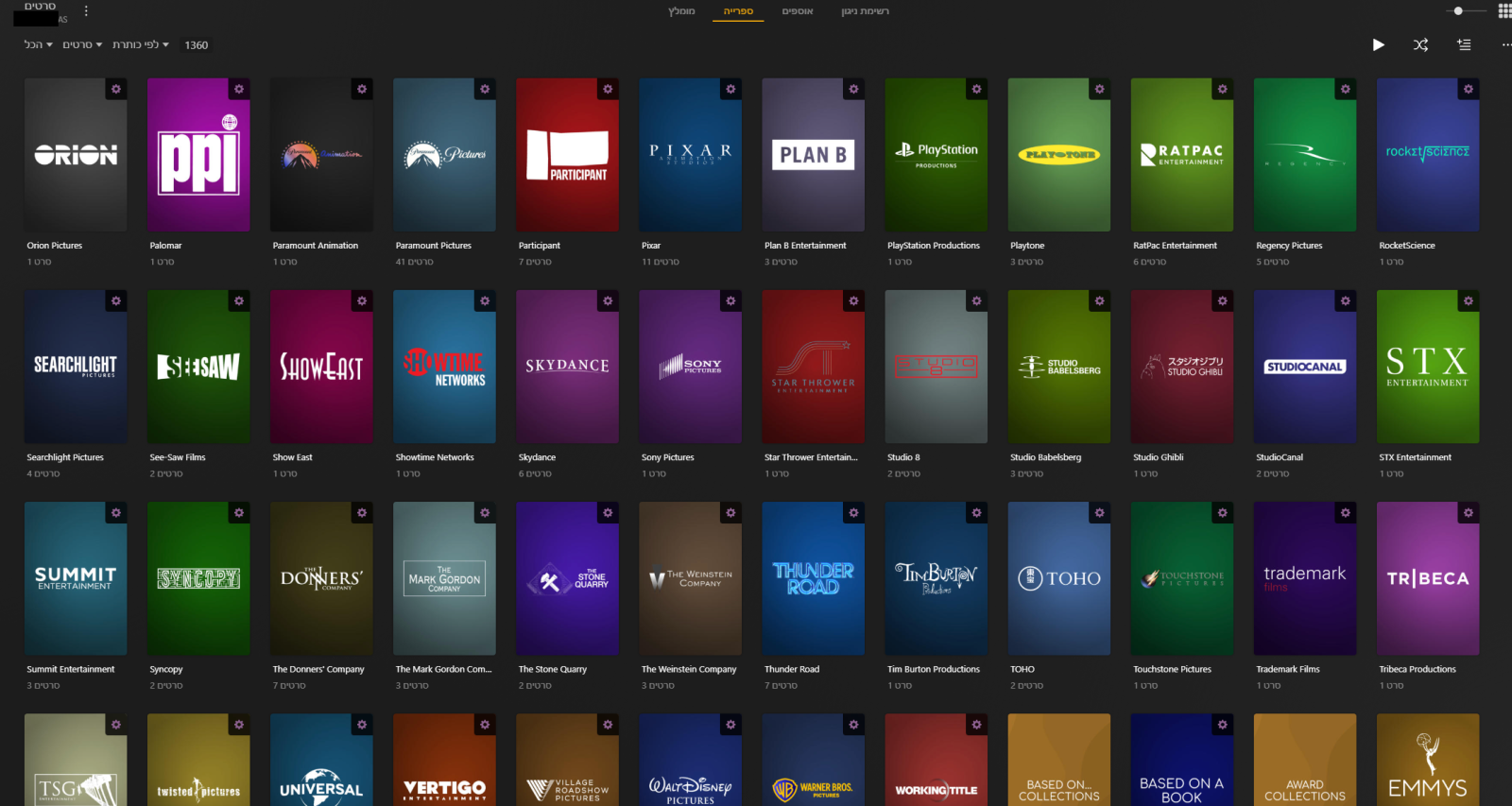The width and height of the screenshot is (1512, 806).
Task: Open the StudioCanal poster
Action: click(x=1304, y=367)
